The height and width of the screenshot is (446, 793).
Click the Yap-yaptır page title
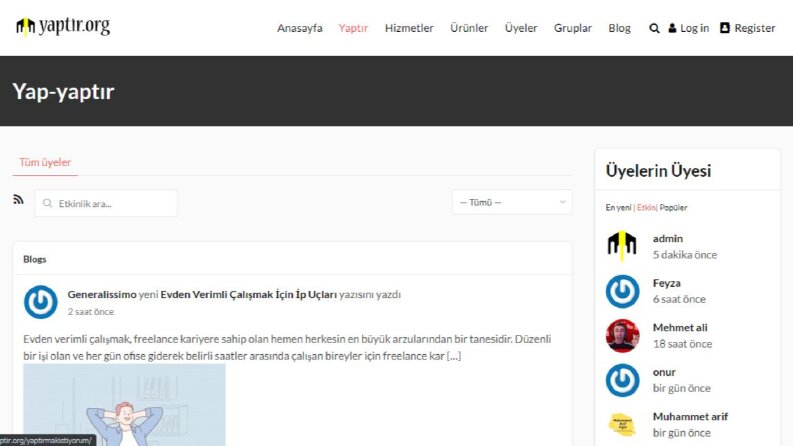coord(63,92)
